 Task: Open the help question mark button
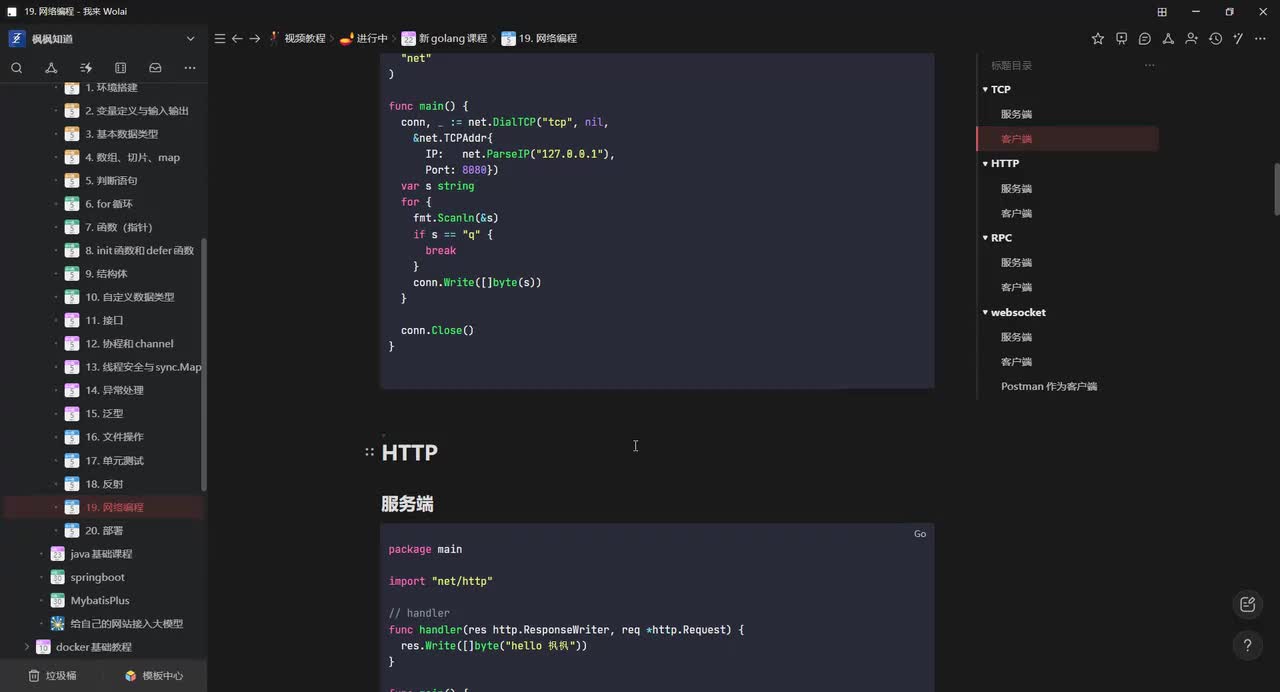point(1247,645)
